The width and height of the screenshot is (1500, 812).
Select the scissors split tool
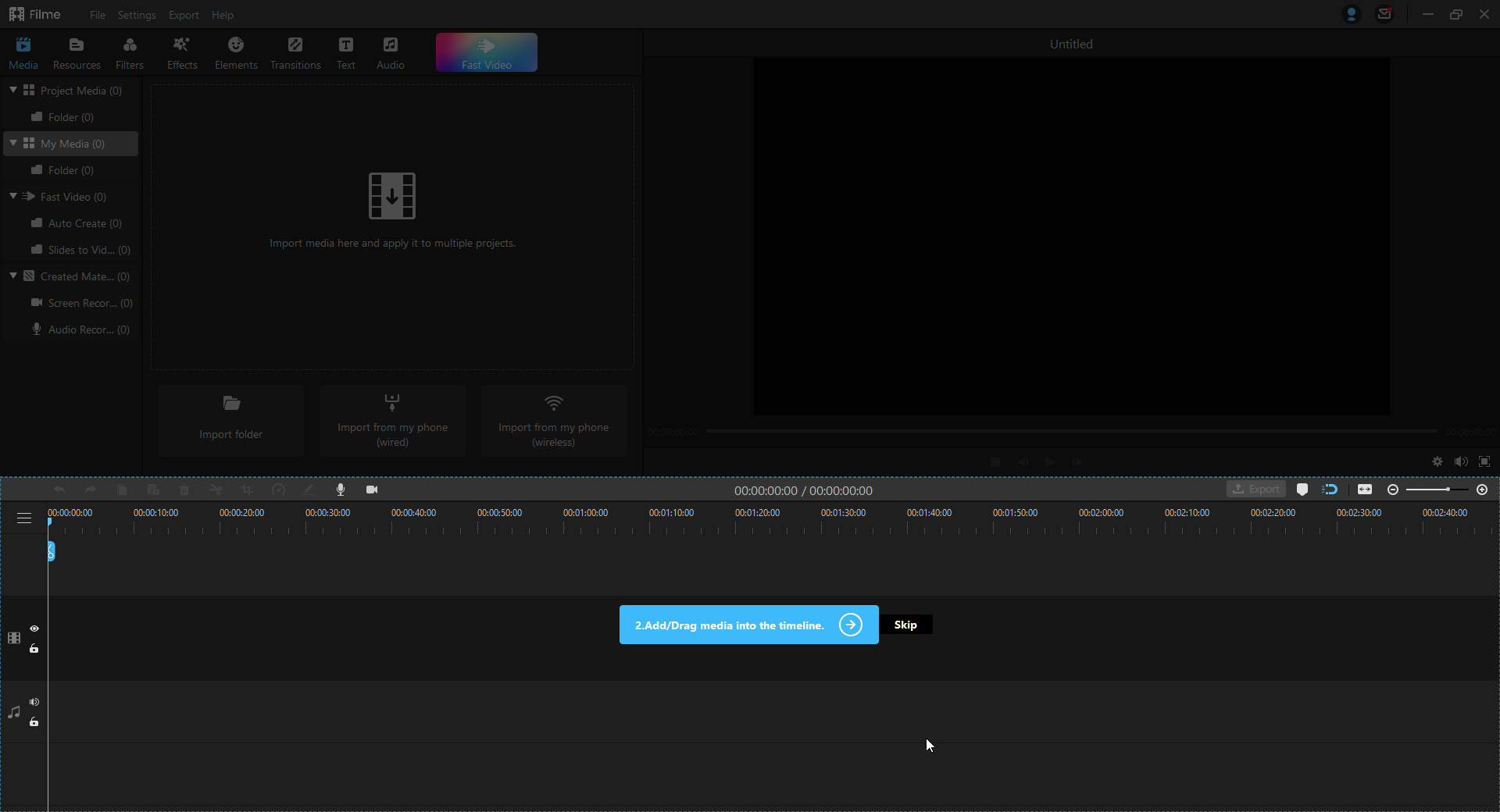[x=215, y=490]
